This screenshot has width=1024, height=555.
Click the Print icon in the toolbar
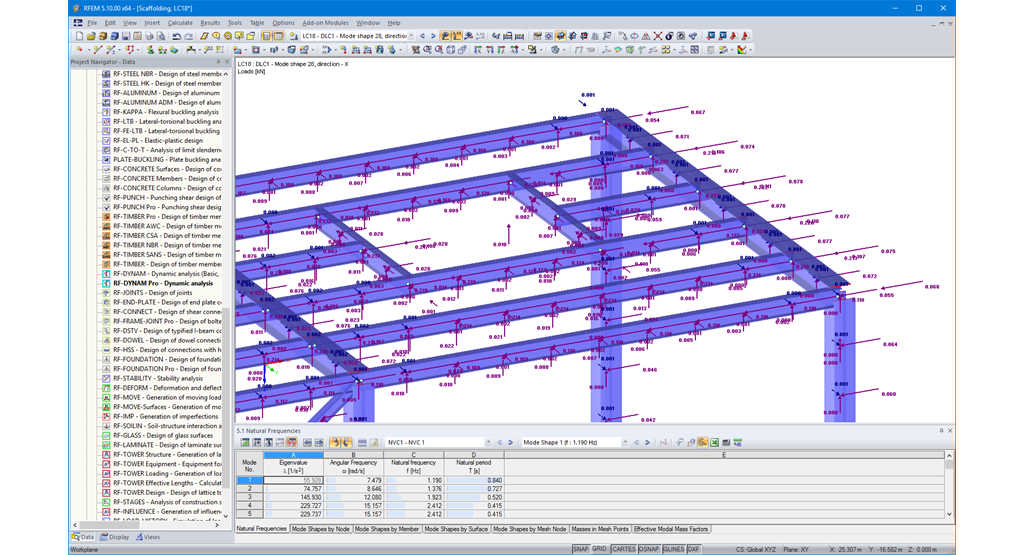pyautogui.click(x=149, y=36)
